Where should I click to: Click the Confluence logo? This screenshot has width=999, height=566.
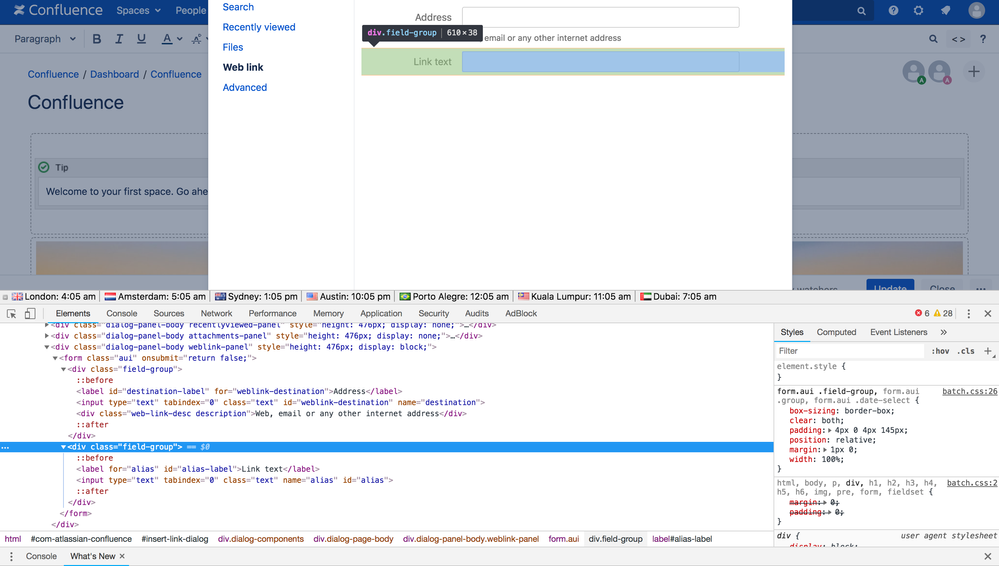tap(58, 10)
